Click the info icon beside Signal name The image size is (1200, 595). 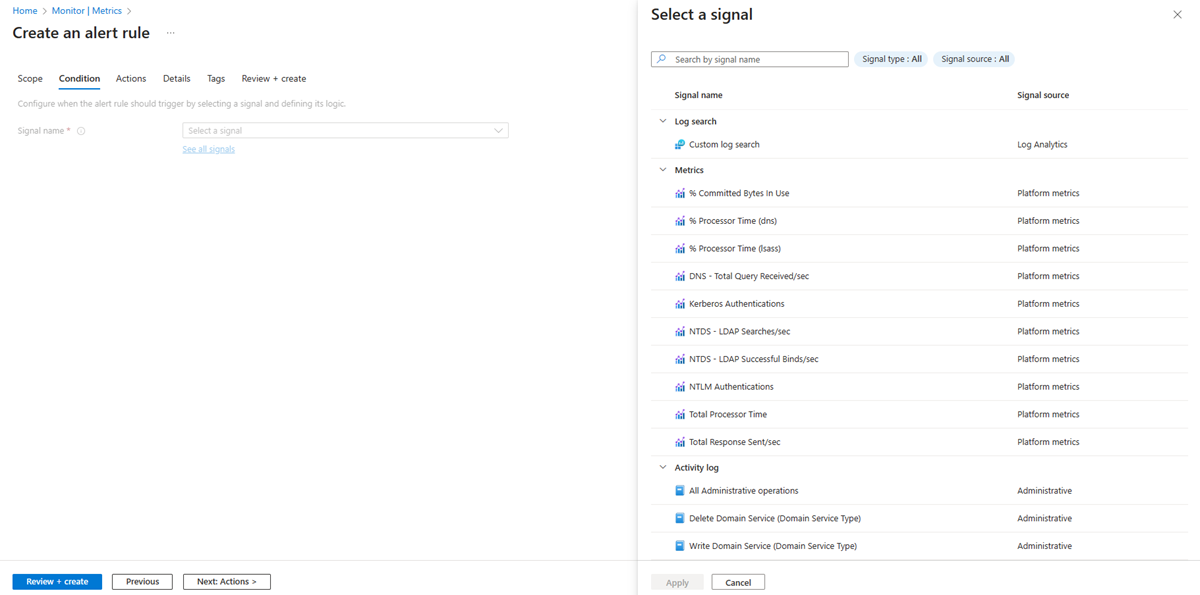81,131
